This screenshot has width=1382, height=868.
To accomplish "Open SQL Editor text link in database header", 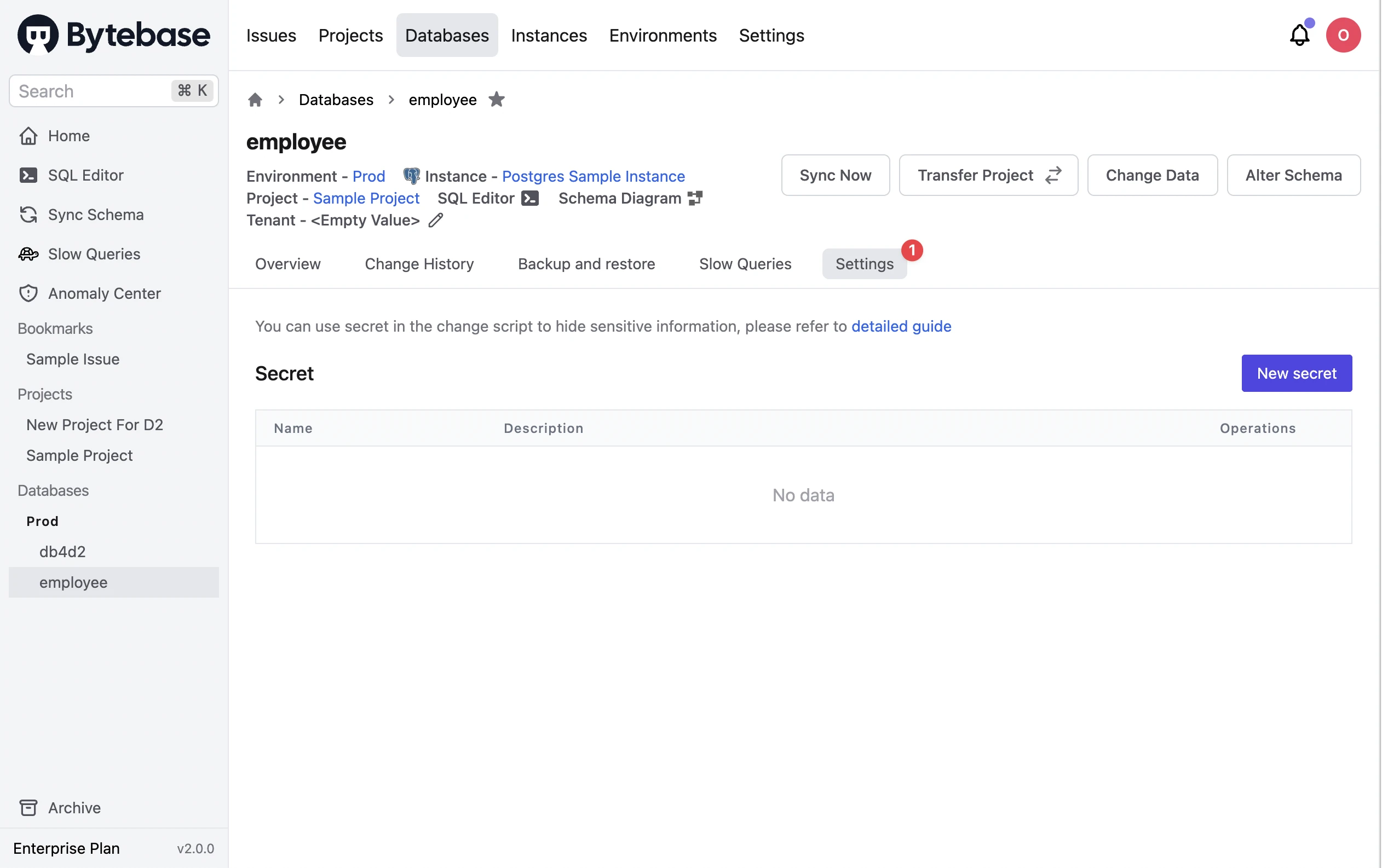I will (x=476, y=198).
